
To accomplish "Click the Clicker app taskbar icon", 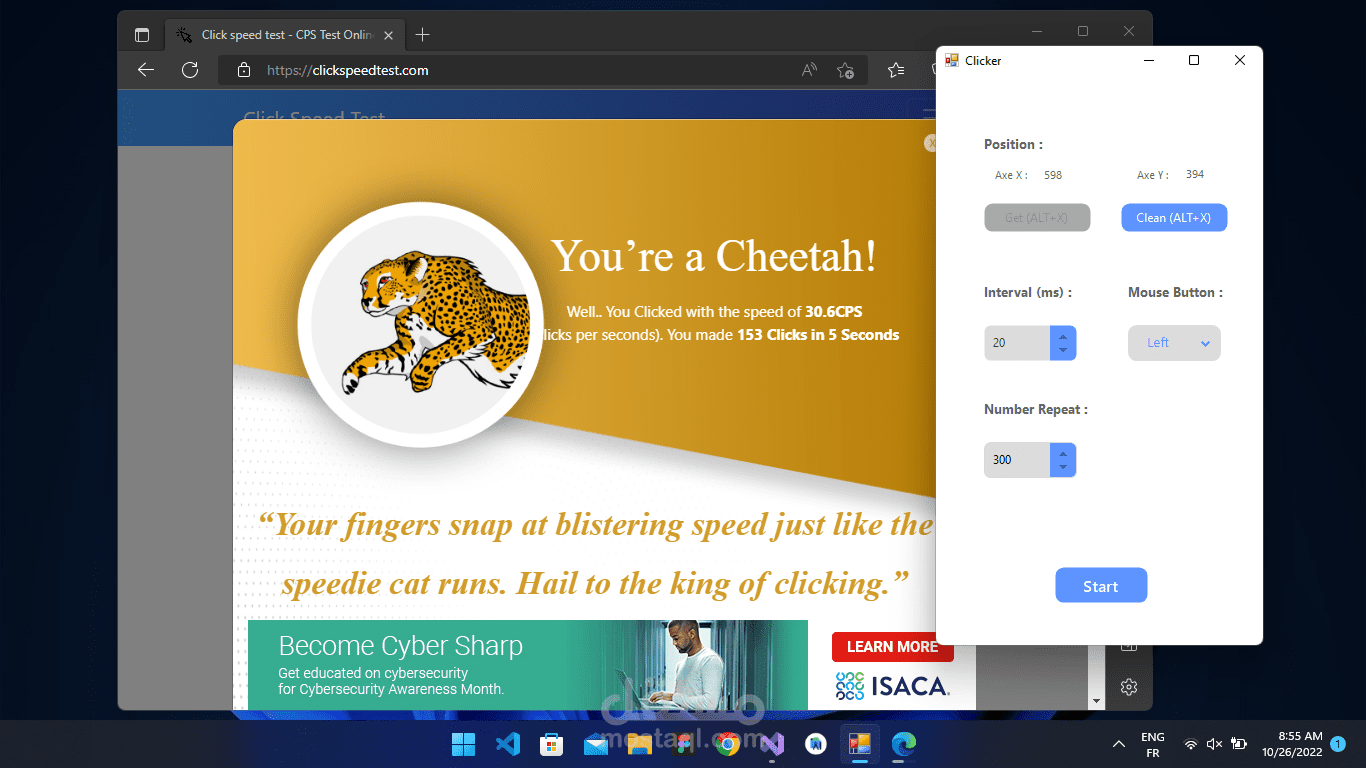I will pyautogui.click(x=860, y=744).
